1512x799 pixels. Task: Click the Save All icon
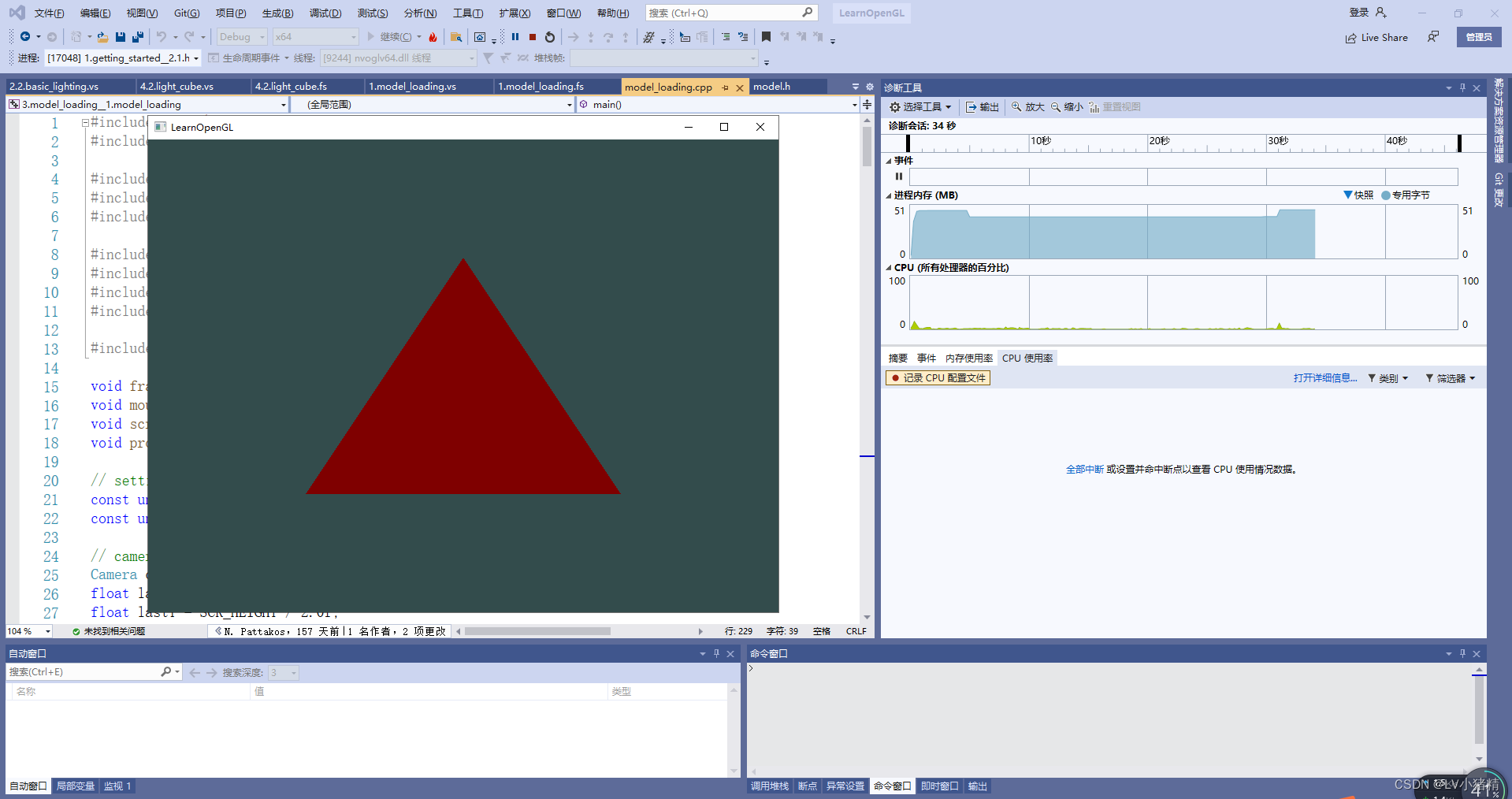click(138, 37)
